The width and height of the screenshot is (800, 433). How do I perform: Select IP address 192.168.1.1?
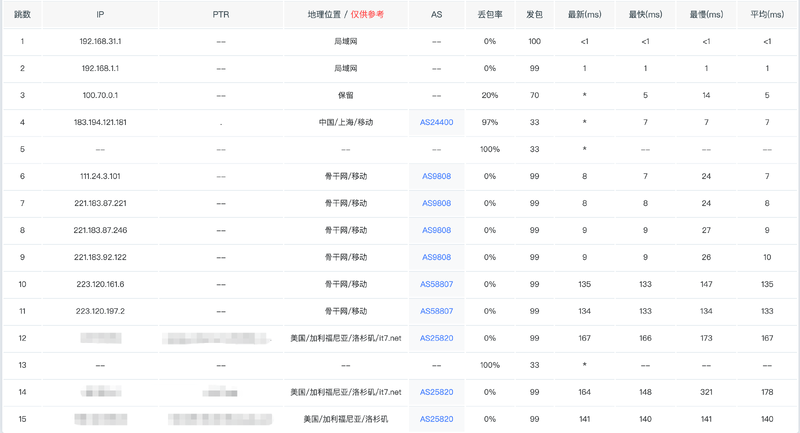coord(101,68)
